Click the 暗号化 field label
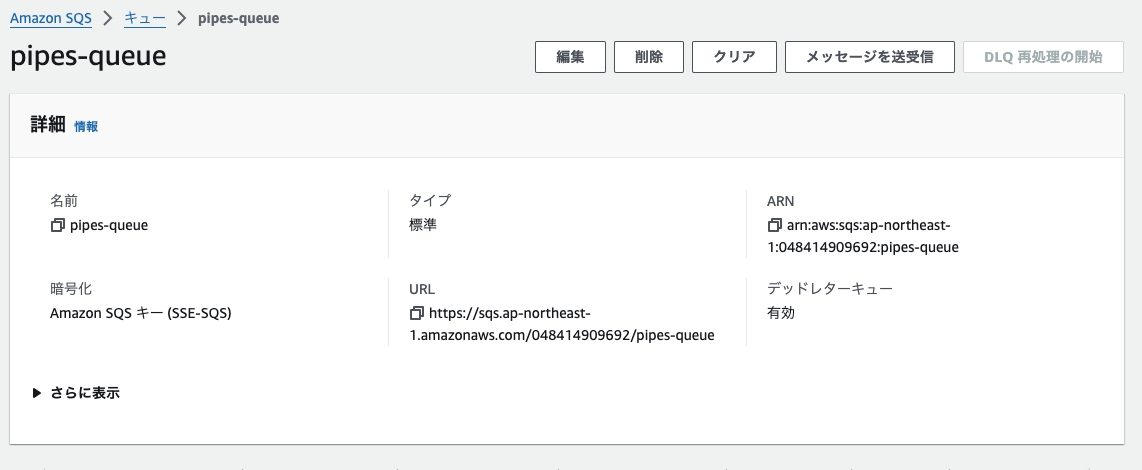This screenshot has height=470, width=1142. [x=71, y=289]
